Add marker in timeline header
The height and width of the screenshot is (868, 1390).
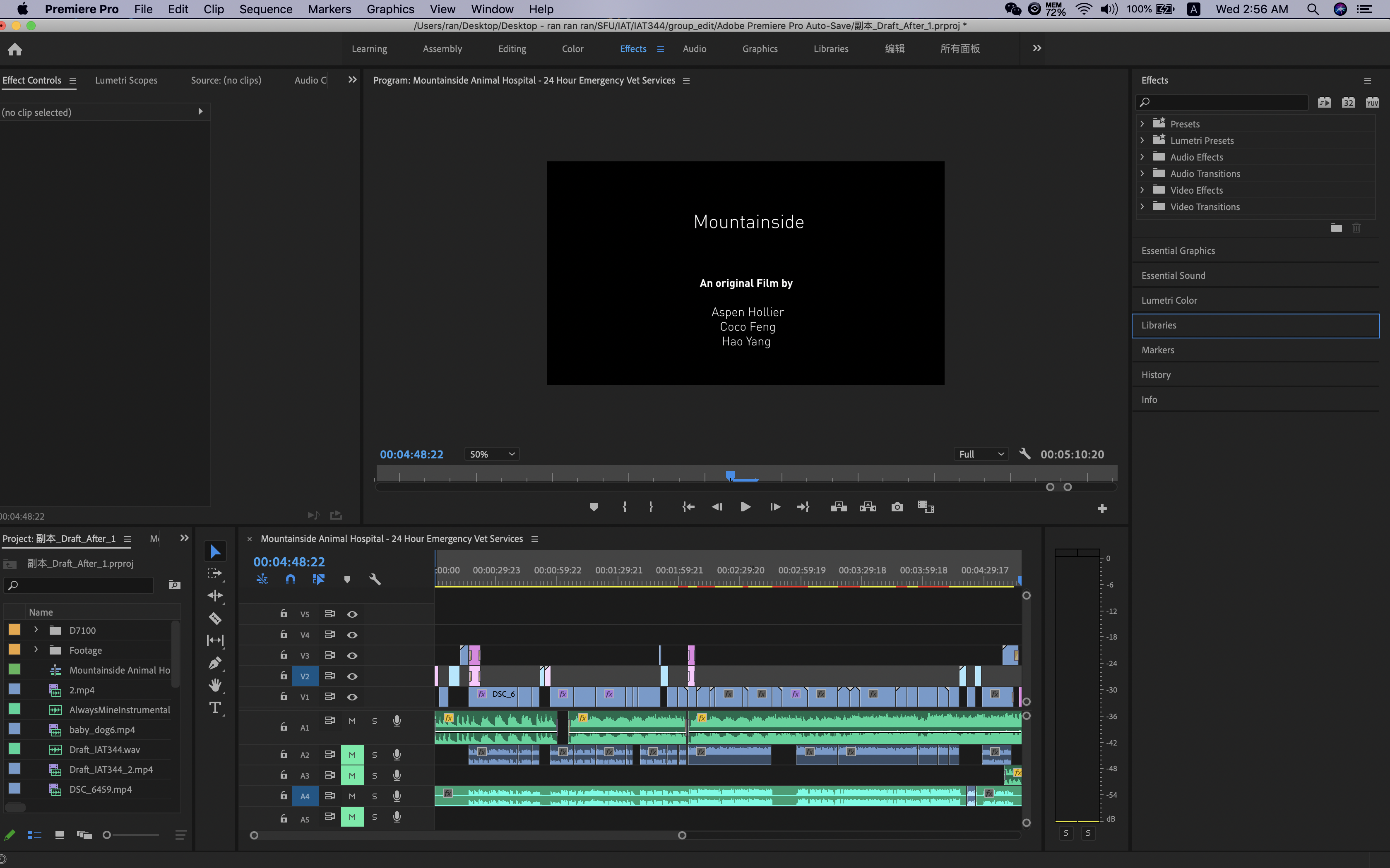tap(347, 580)
